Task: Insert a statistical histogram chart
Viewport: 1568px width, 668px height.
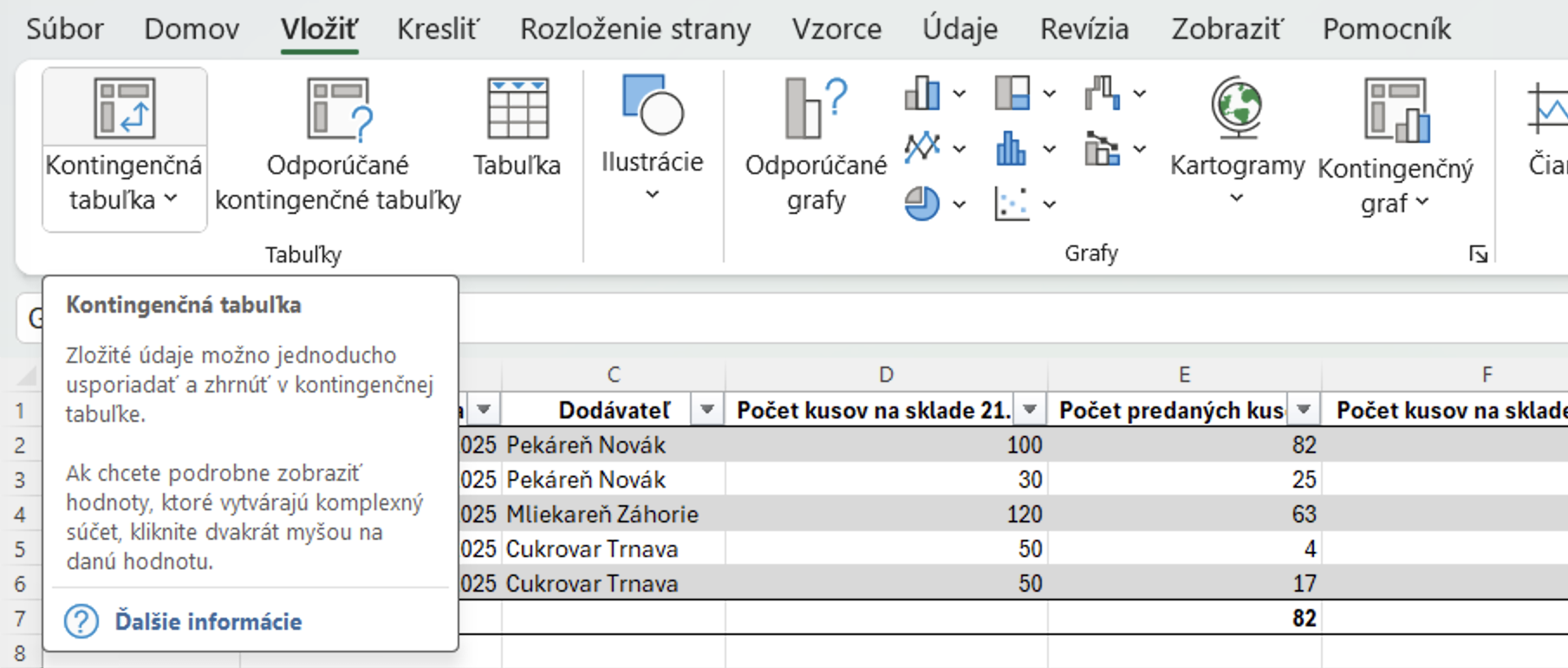Action: pos(1012,148)
